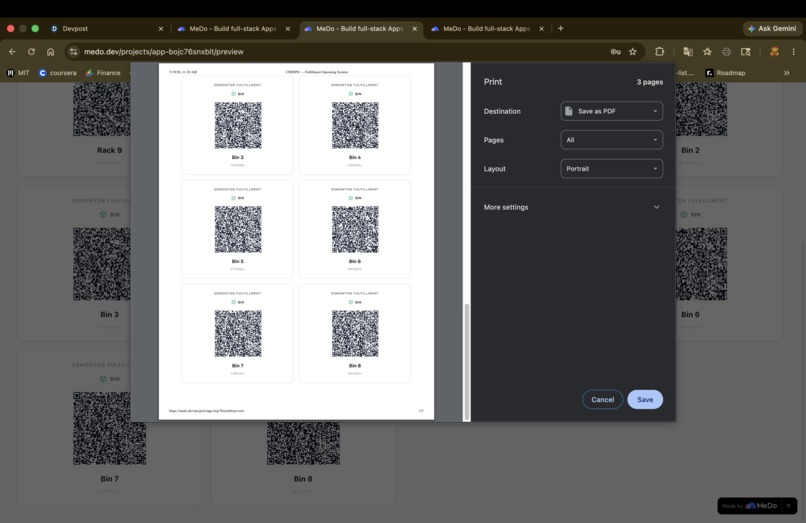
Task: Open a new browser tab
Action: (561, 28)
